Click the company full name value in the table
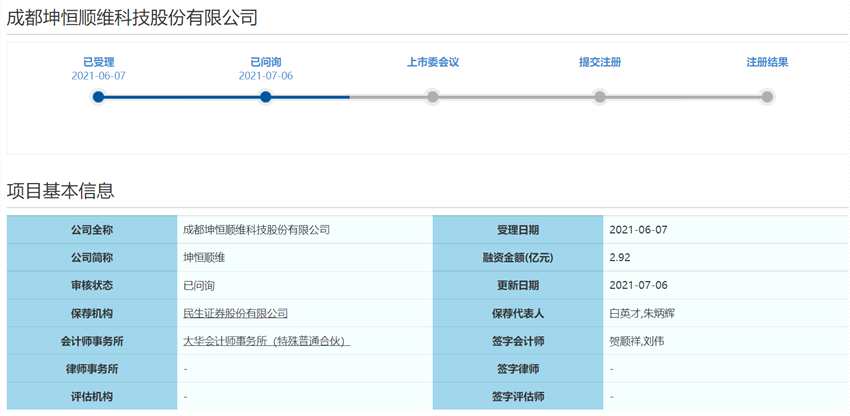This screenshot has width=850, height=416. click(256, 230)
